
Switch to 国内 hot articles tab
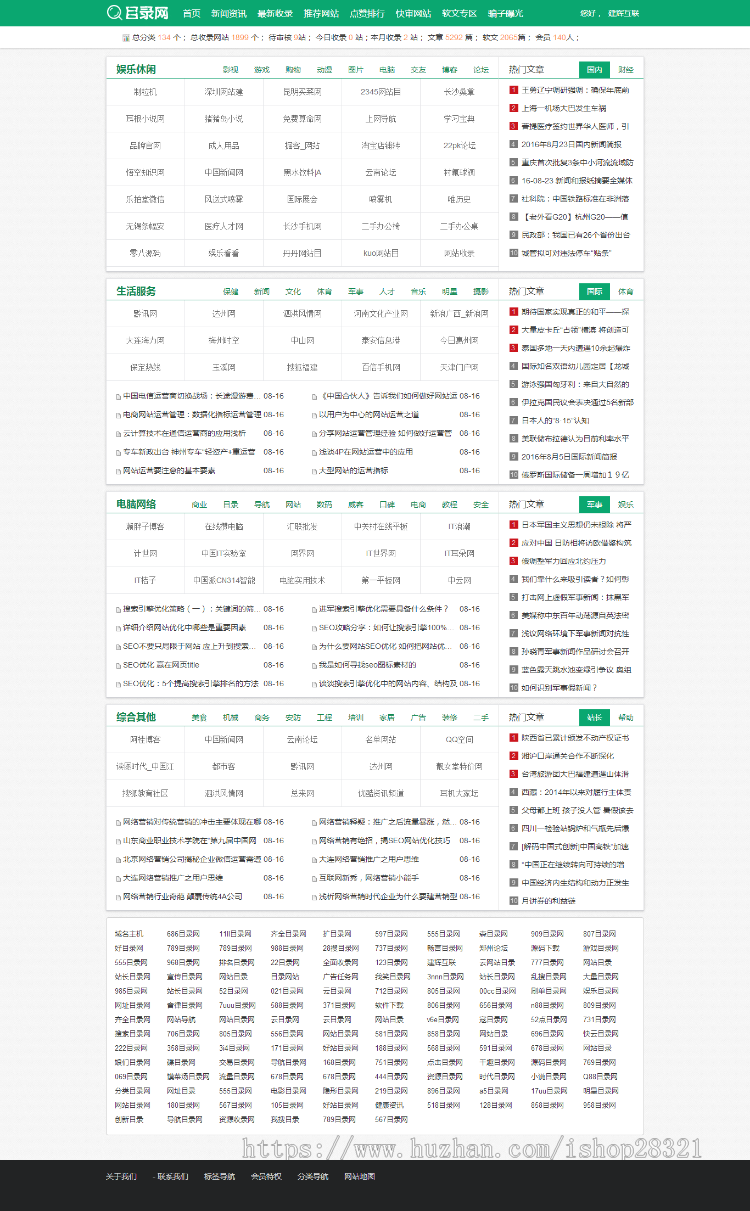coord(594,70)
